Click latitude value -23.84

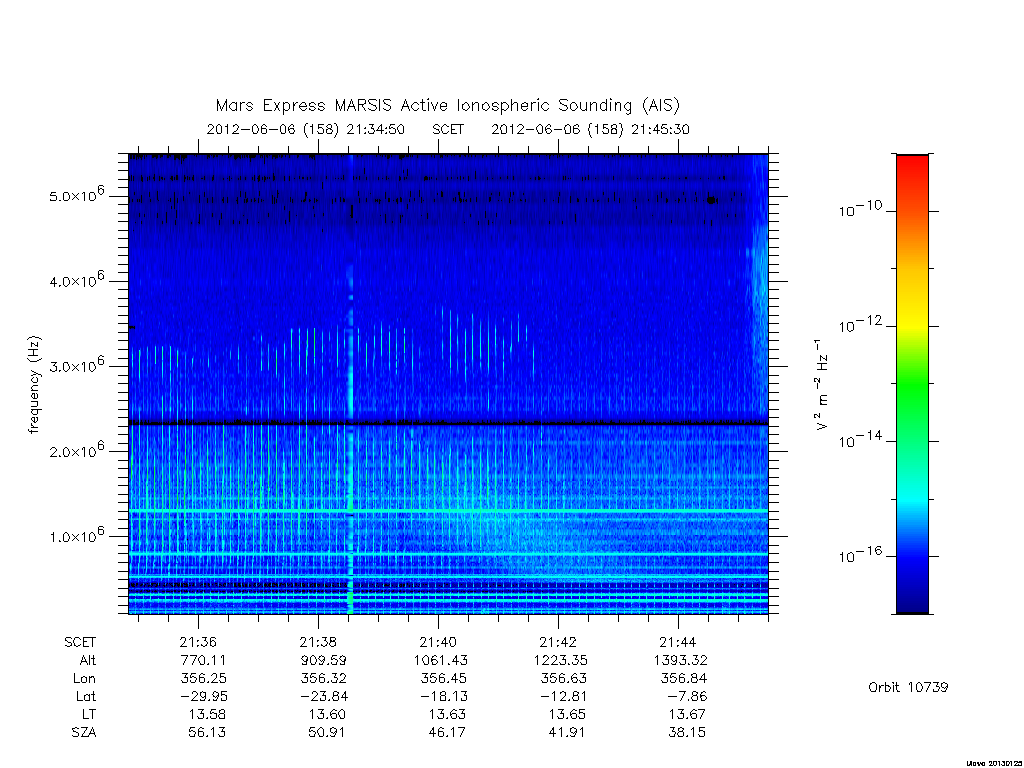pyautogui.click(x=324, y=696)
